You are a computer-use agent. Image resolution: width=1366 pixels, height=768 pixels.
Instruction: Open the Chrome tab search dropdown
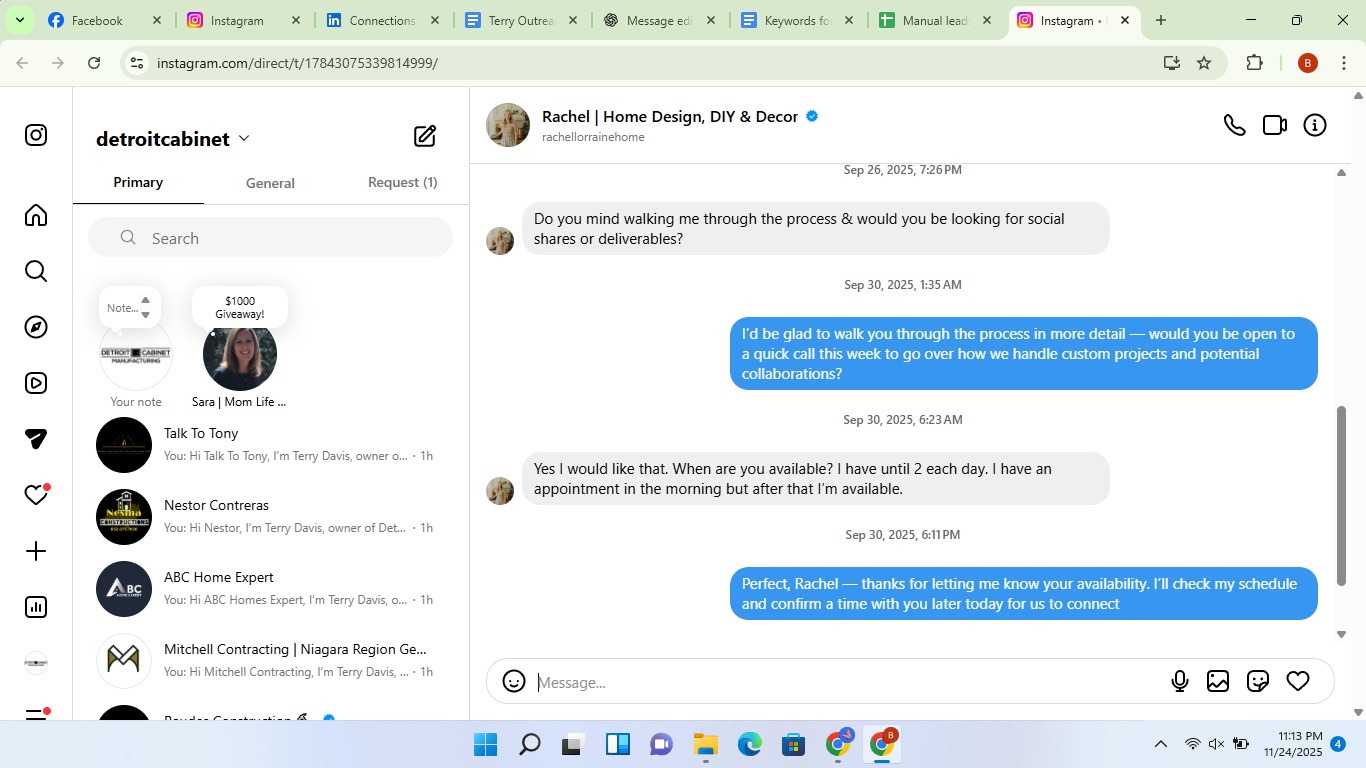click(x=19, y=20)
